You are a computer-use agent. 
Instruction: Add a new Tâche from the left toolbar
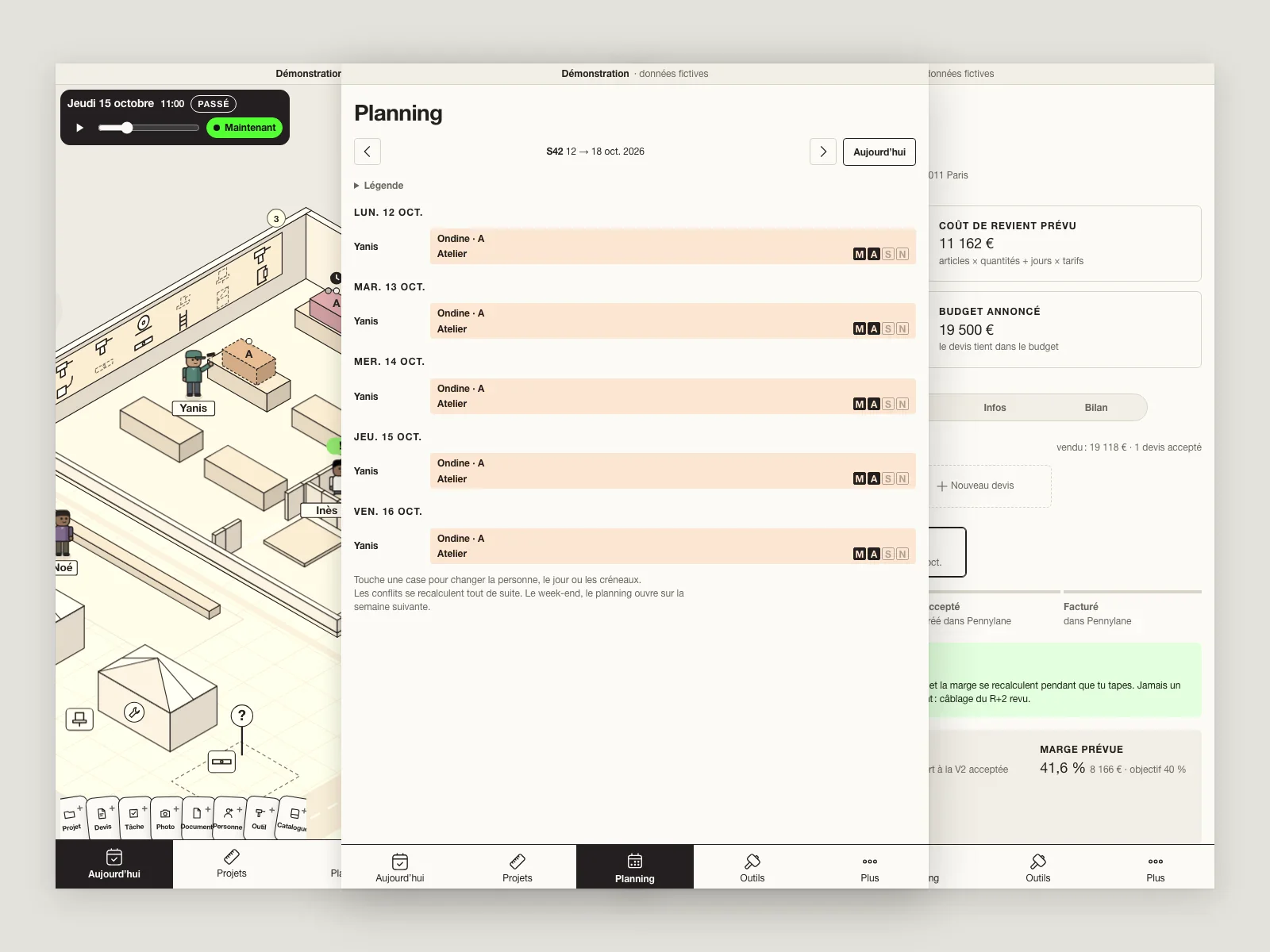coord(135,817)
